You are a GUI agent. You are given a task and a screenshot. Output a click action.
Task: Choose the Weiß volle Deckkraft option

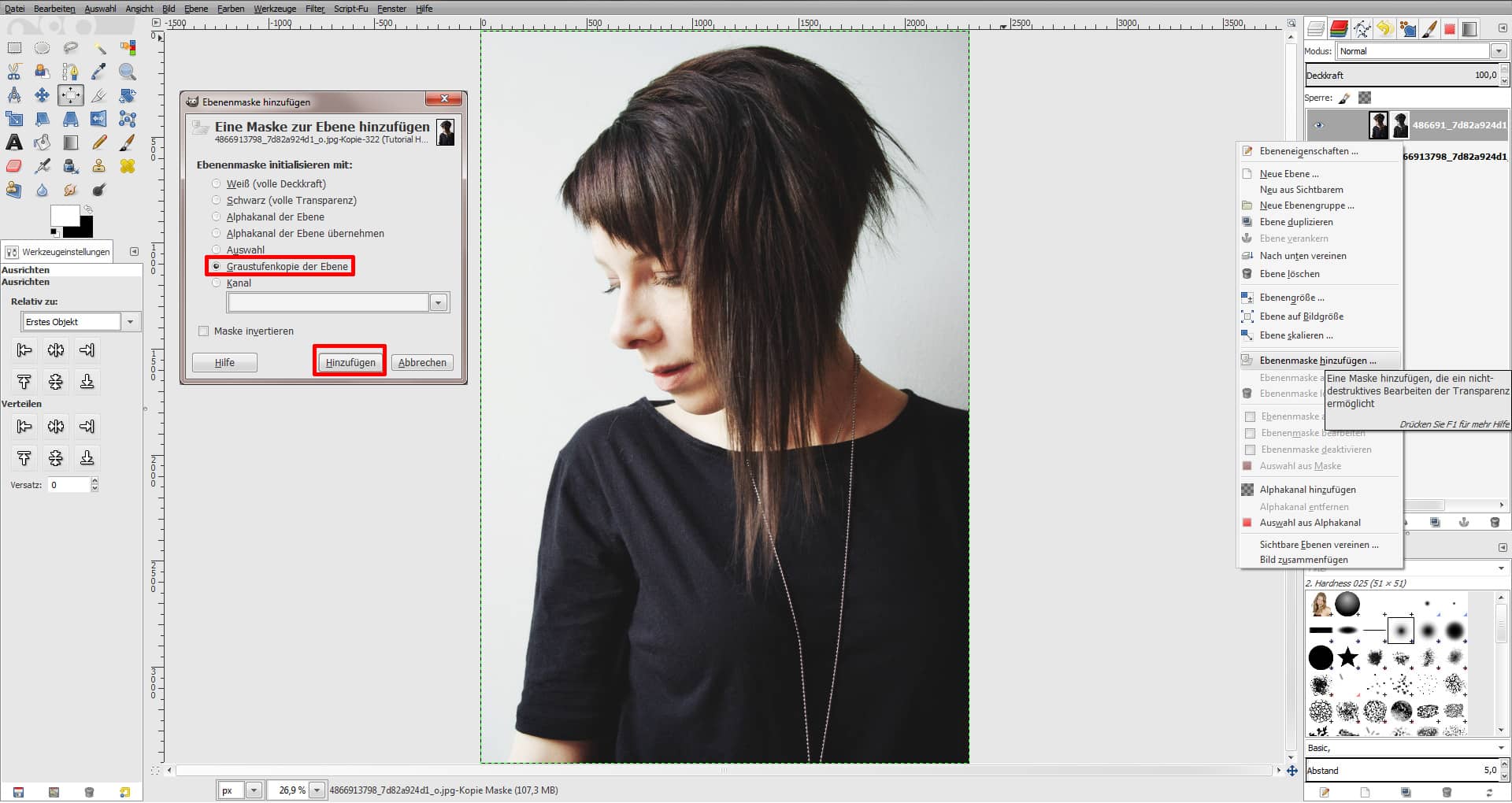[x=216, y=183]
